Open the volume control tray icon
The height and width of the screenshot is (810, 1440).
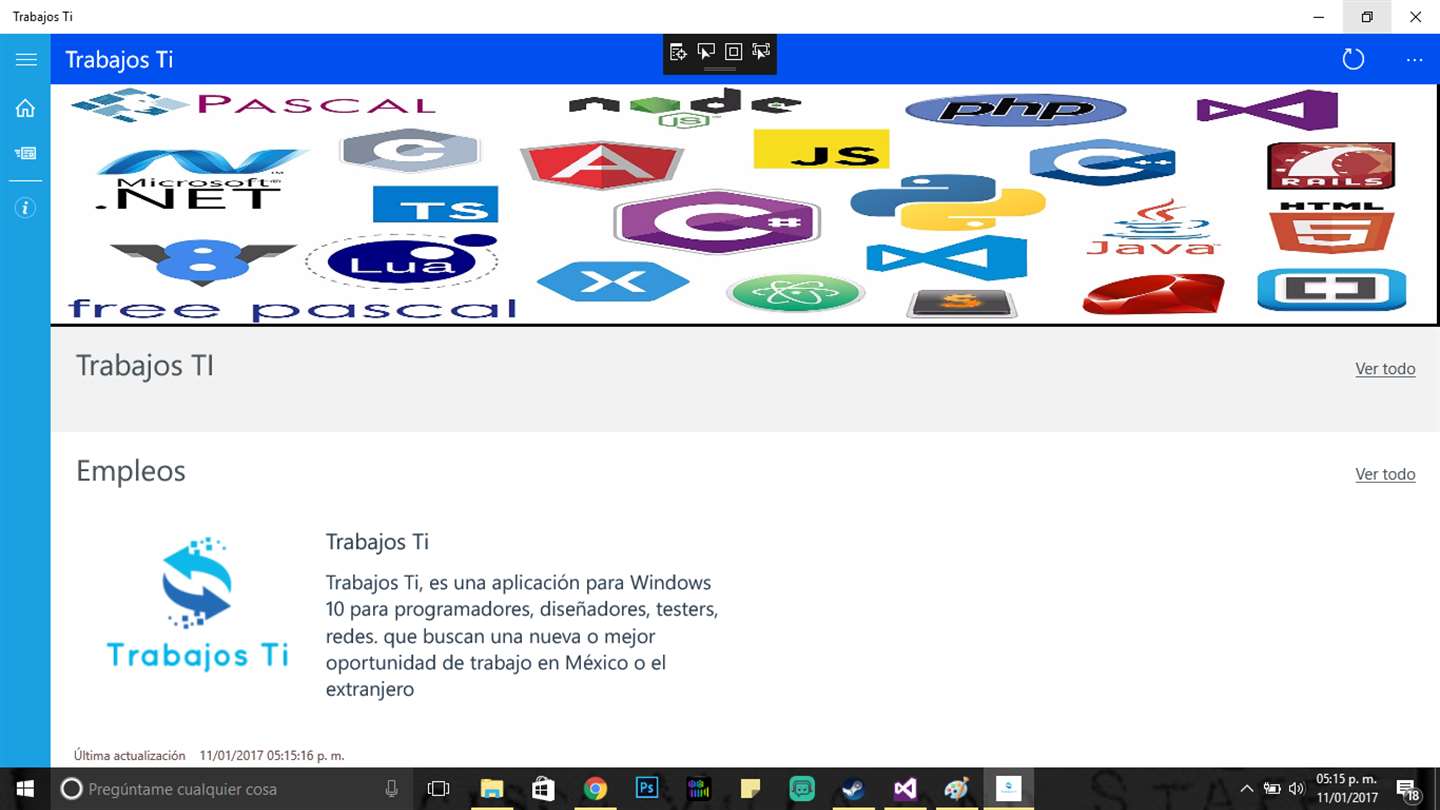[1297, 789]
